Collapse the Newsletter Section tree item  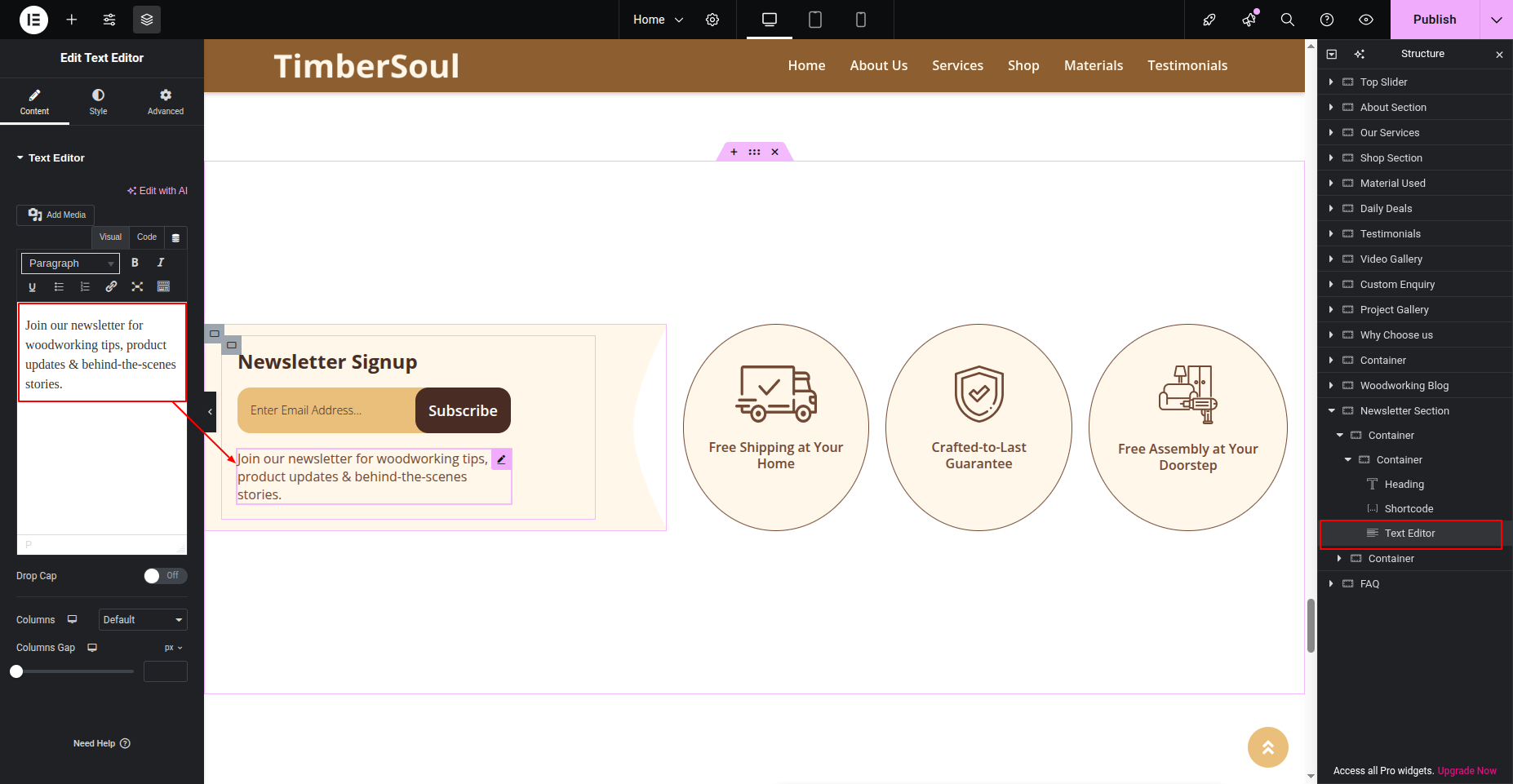[1332, 411]
